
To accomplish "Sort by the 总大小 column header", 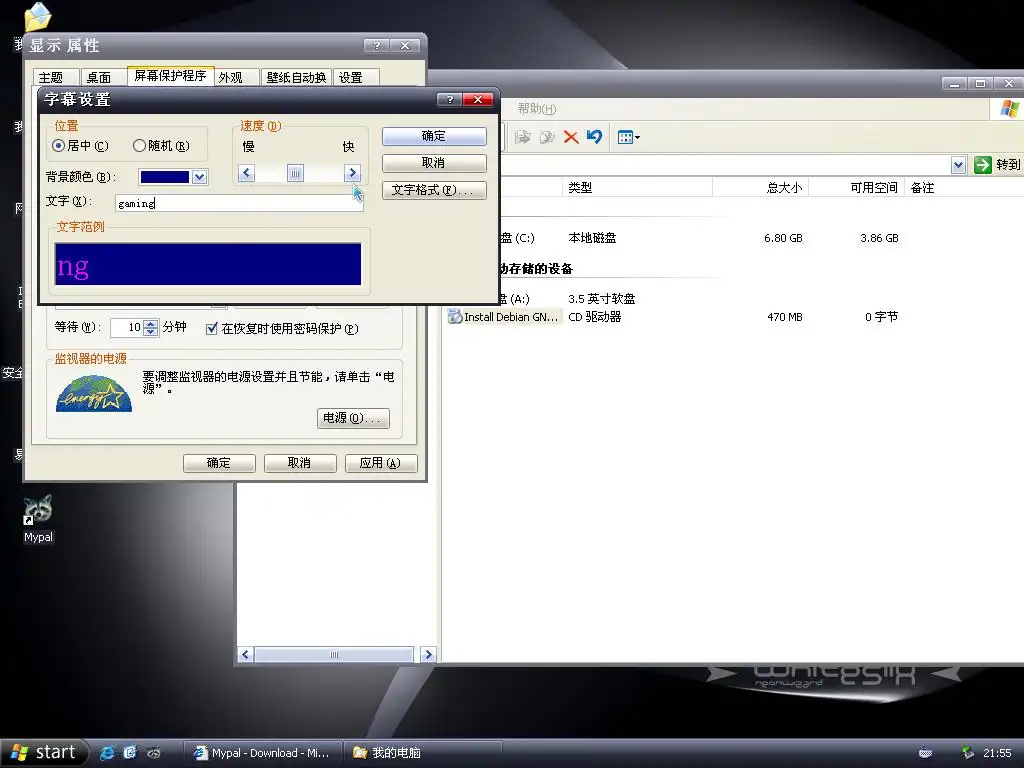I will 761,188.
